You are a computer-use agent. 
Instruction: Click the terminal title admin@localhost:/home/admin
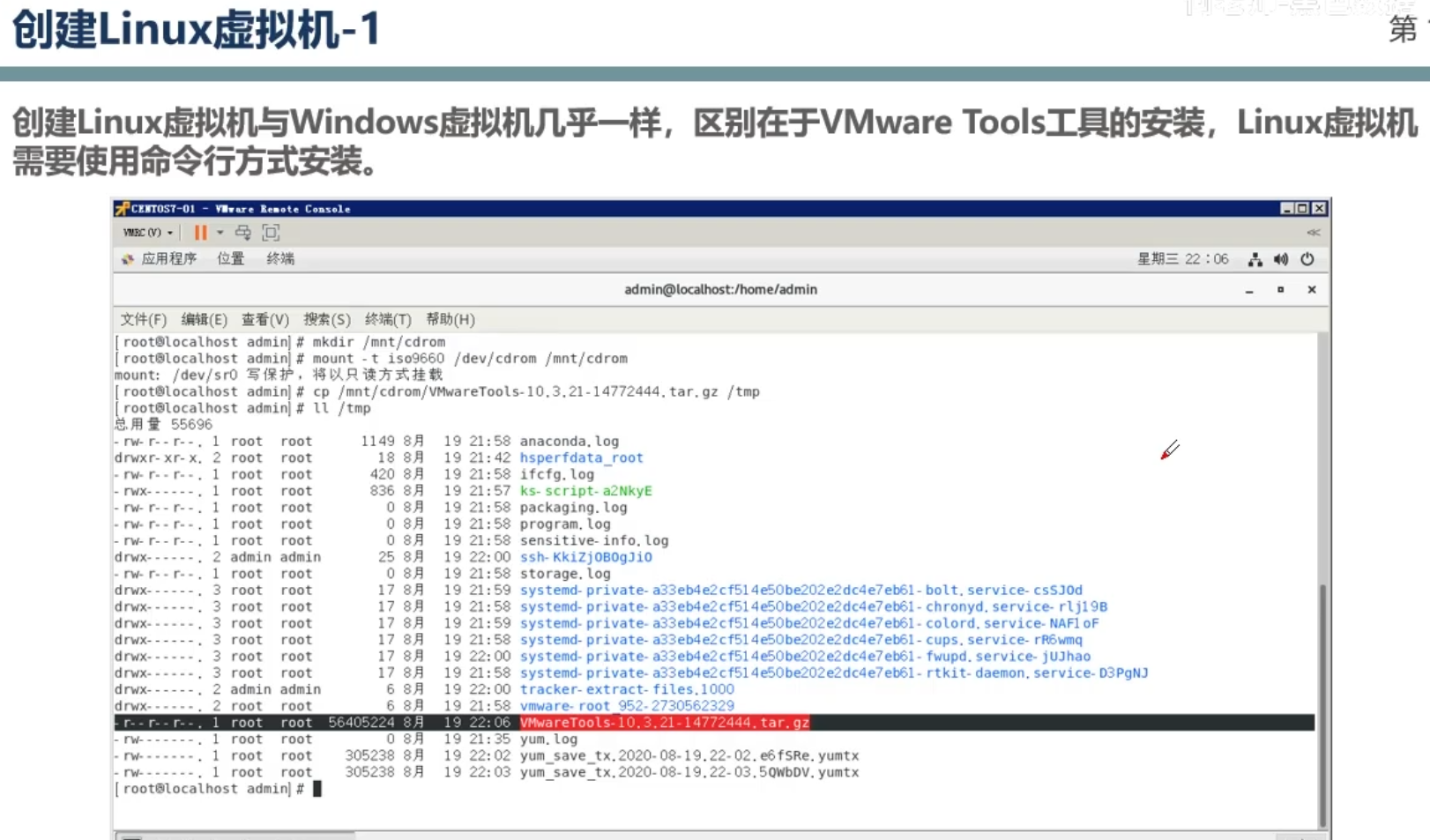(720, 290)
